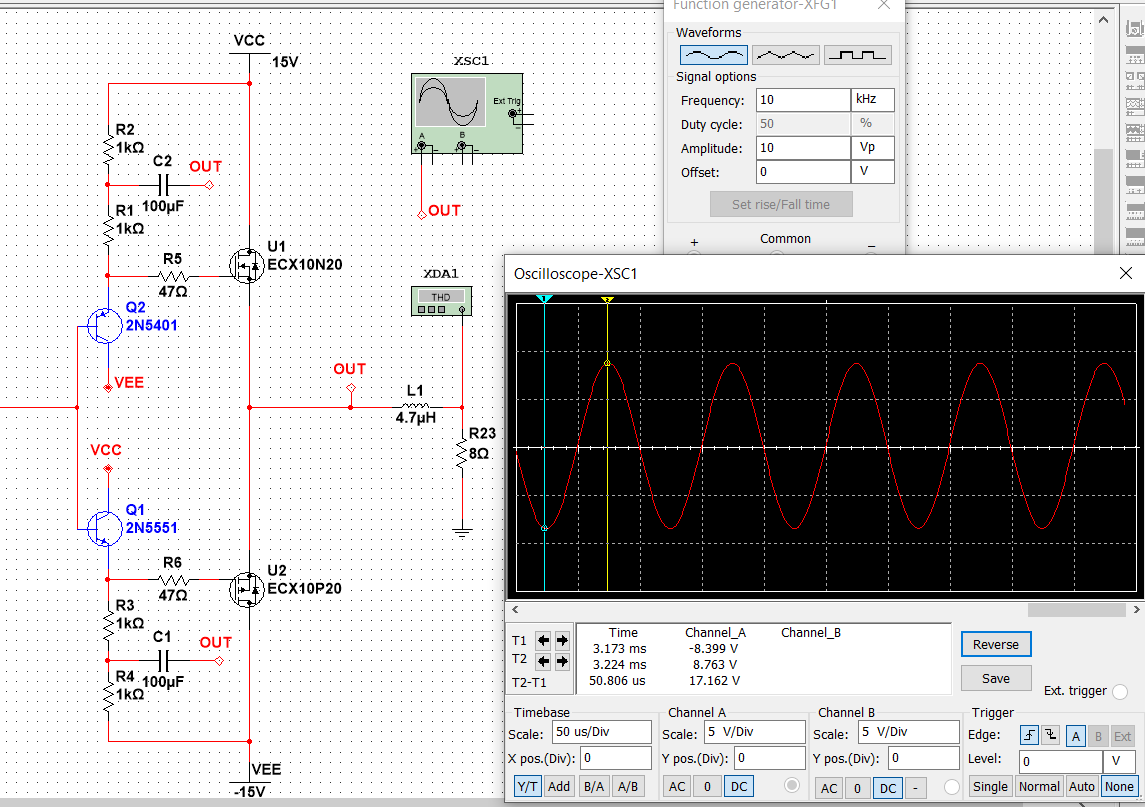Set trigger mode to Auto
The height and width of the screenshot is (807, 1145).
pos(1081,787)
